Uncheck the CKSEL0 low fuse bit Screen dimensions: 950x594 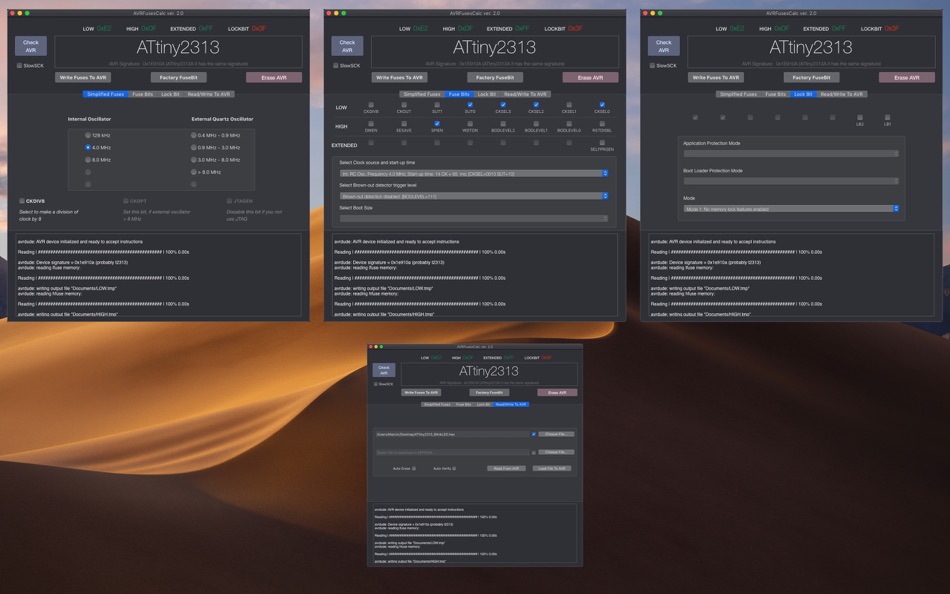602,105
